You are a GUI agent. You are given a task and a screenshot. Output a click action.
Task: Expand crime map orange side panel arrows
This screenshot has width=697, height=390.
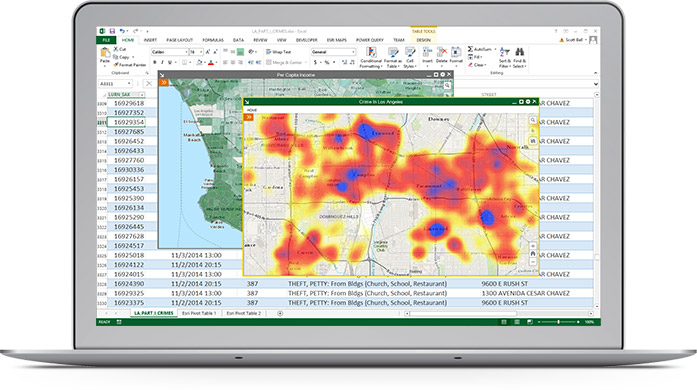pos(248,117)
